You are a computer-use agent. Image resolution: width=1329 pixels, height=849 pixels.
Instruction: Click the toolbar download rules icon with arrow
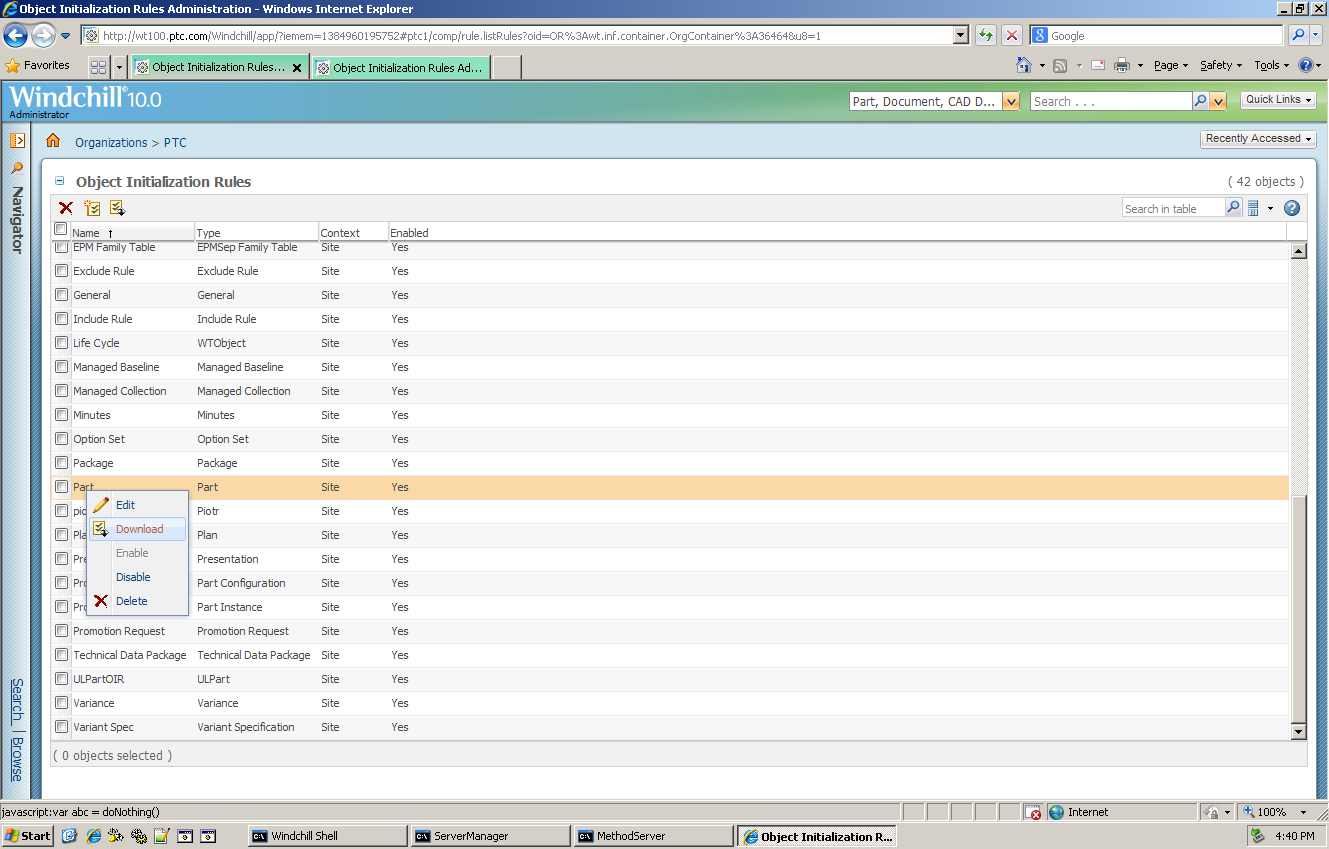[x=117, y=208]
